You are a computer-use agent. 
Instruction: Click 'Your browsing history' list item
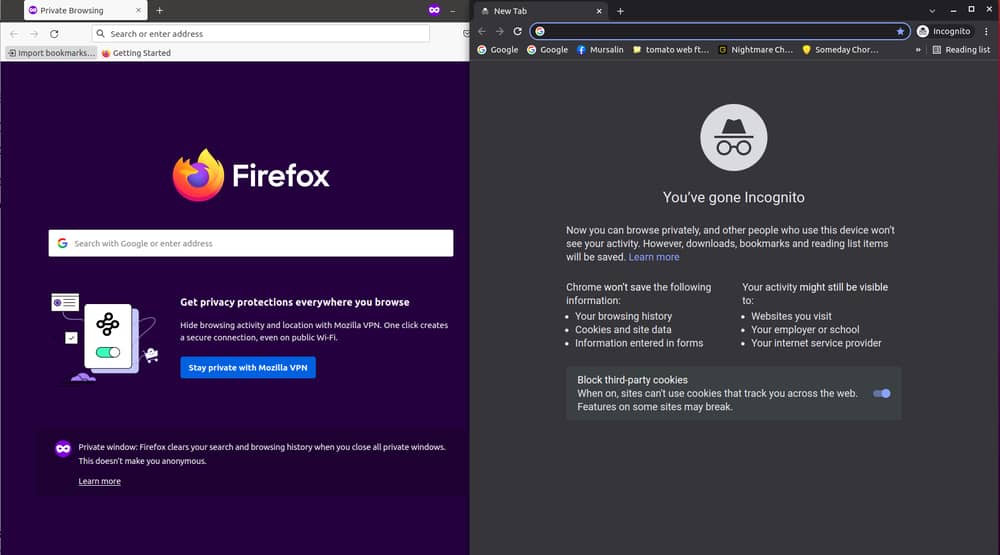tap(623, 316)
